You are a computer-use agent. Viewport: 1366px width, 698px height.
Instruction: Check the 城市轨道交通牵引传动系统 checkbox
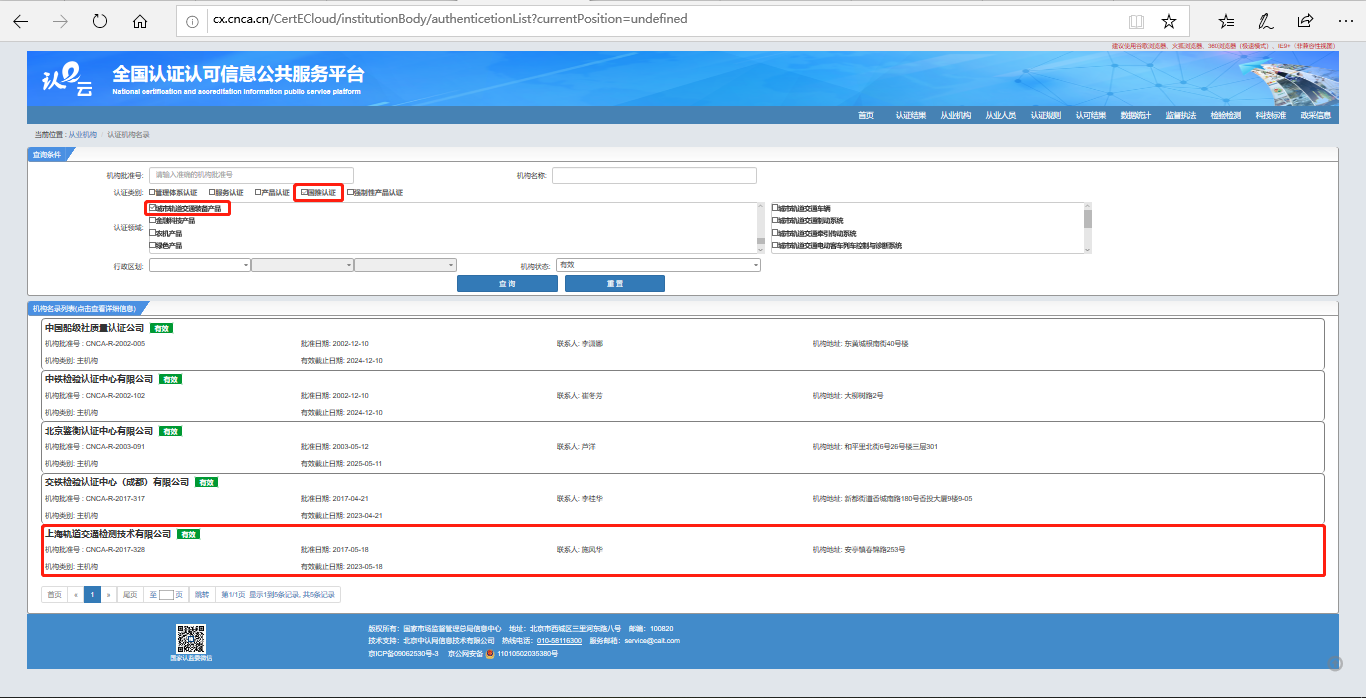[x=775, y=233]
